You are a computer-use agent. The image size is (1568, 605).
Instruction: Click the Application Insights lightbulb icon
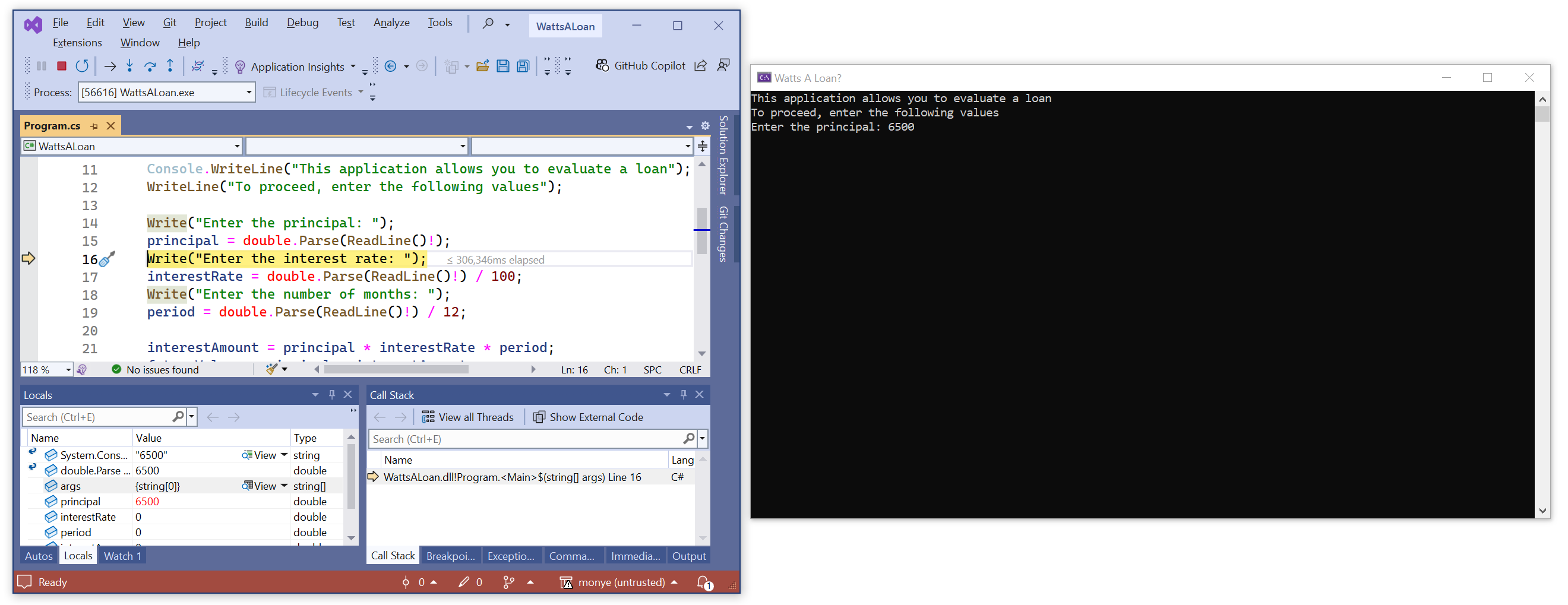(240, 66)
